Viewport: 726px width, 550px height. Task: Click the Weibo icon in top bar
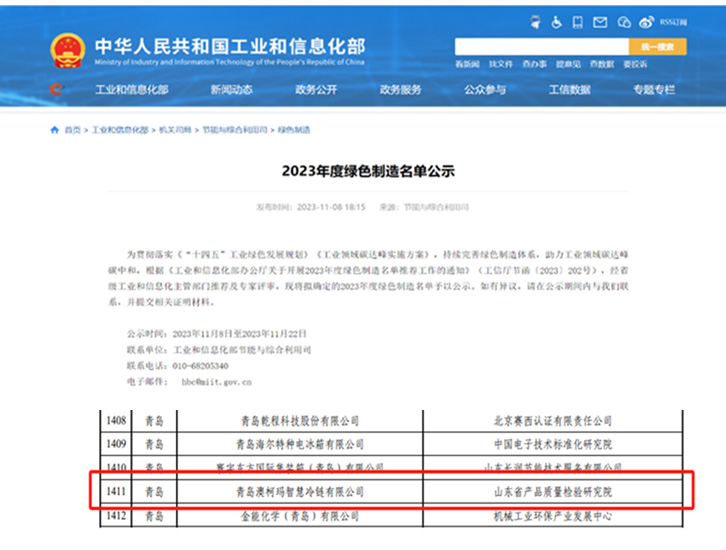(646, 22)
